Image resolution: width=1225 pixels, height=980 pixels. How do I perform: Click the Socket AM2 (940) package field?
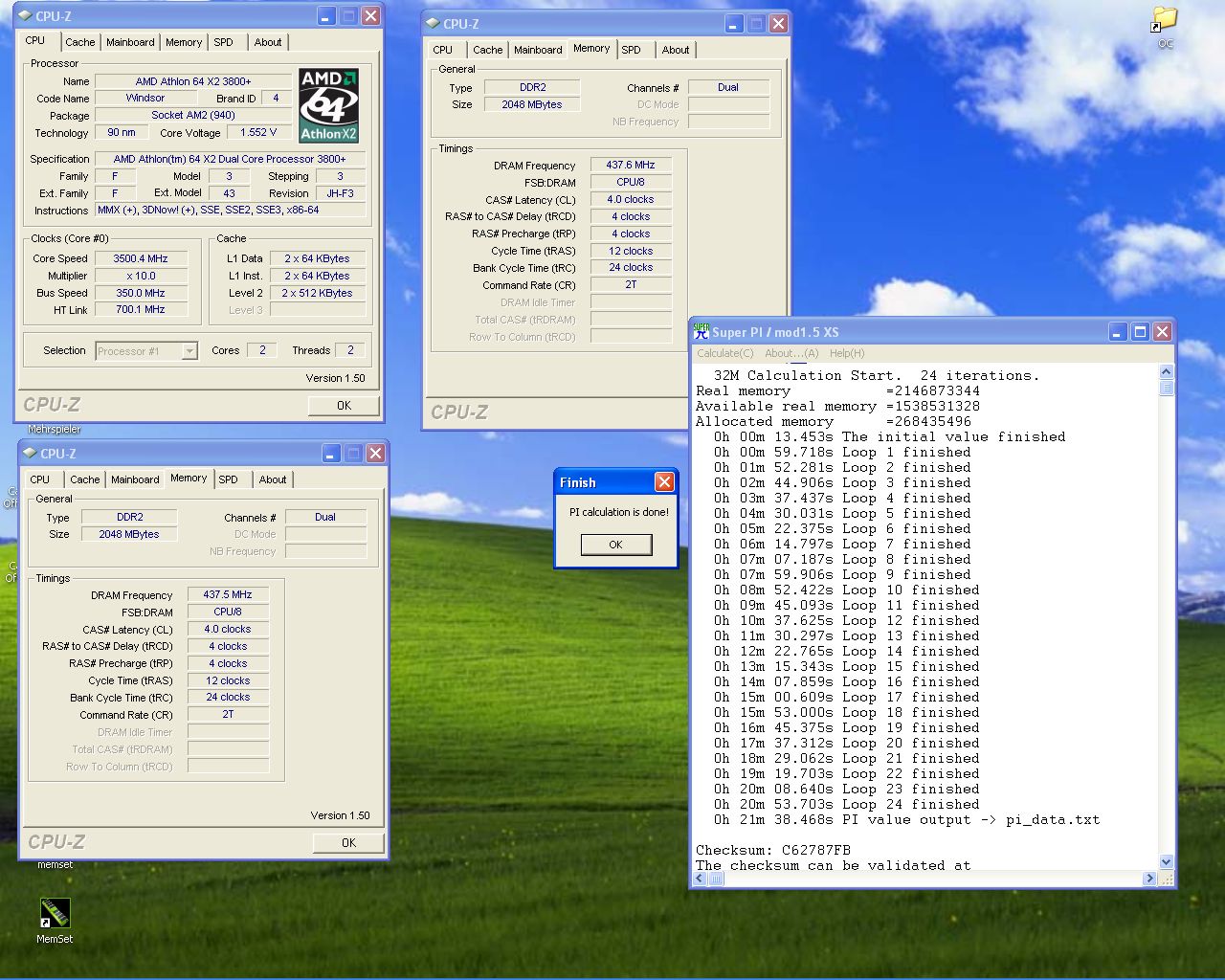pos(193,116)
